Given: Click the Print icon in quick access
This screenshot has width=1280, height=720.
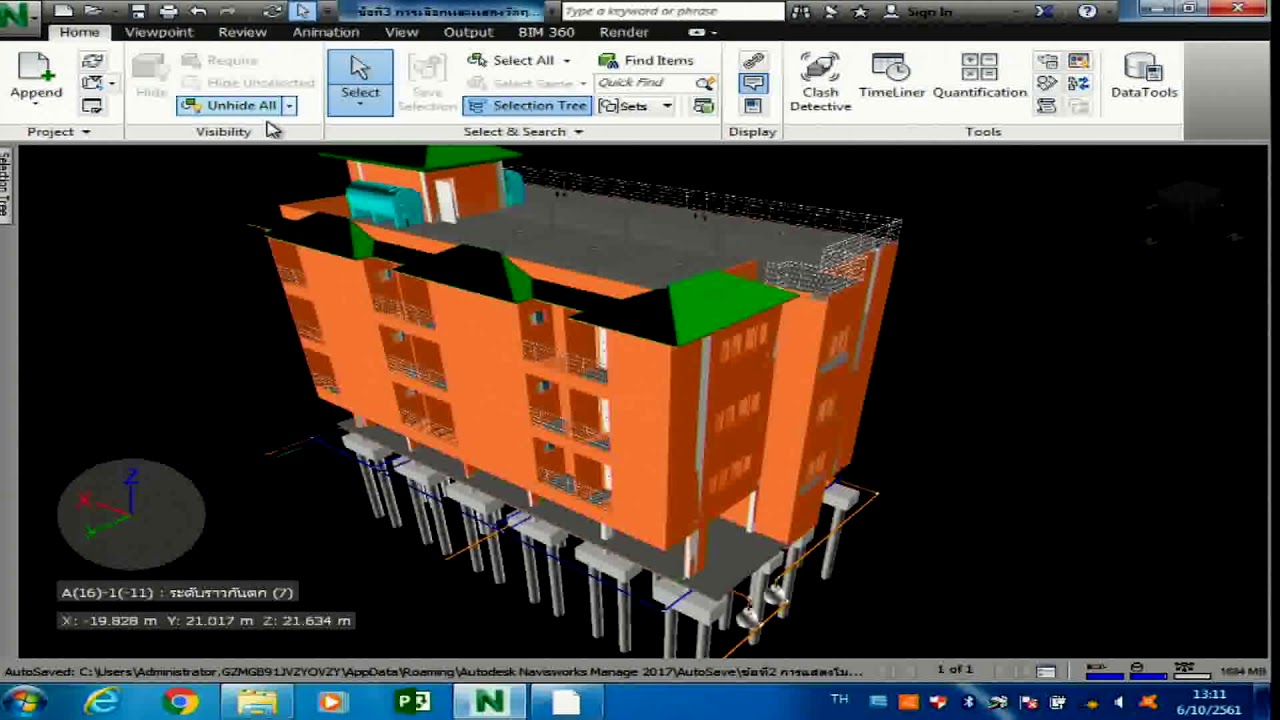Looking at the screenshot, I should point(168,11).
